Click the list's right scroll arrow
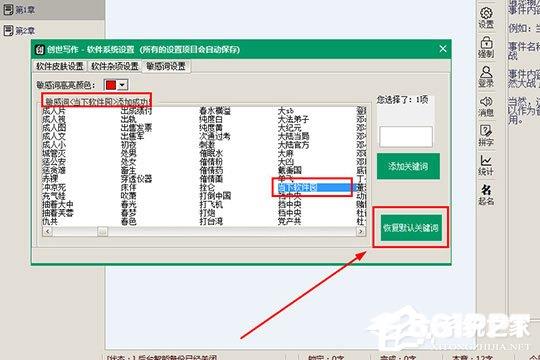The height and width of the screenshot is (360, 540). 361,232
